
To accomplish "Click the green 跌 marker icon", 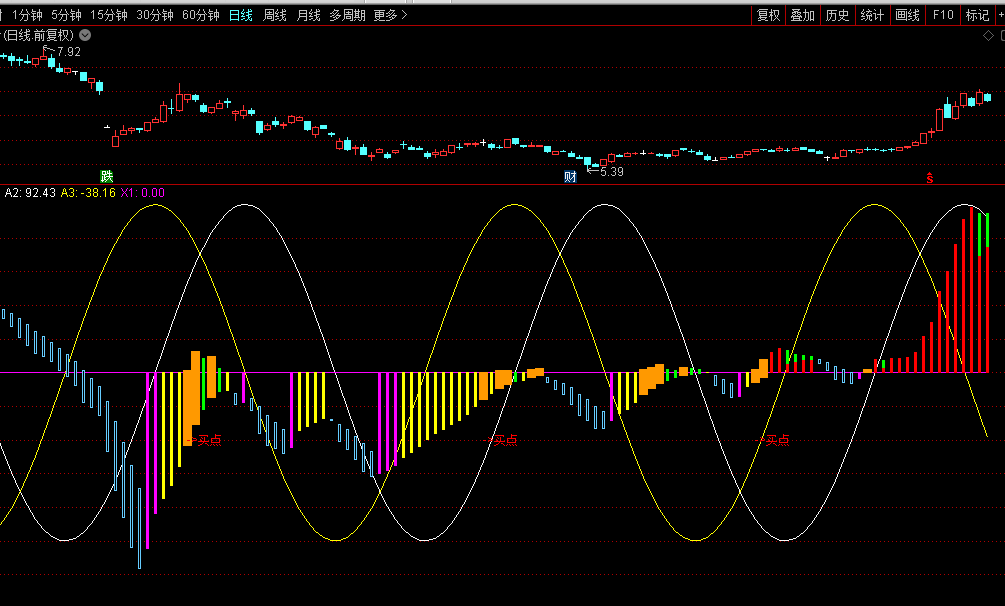I will (x=107, y=177).
